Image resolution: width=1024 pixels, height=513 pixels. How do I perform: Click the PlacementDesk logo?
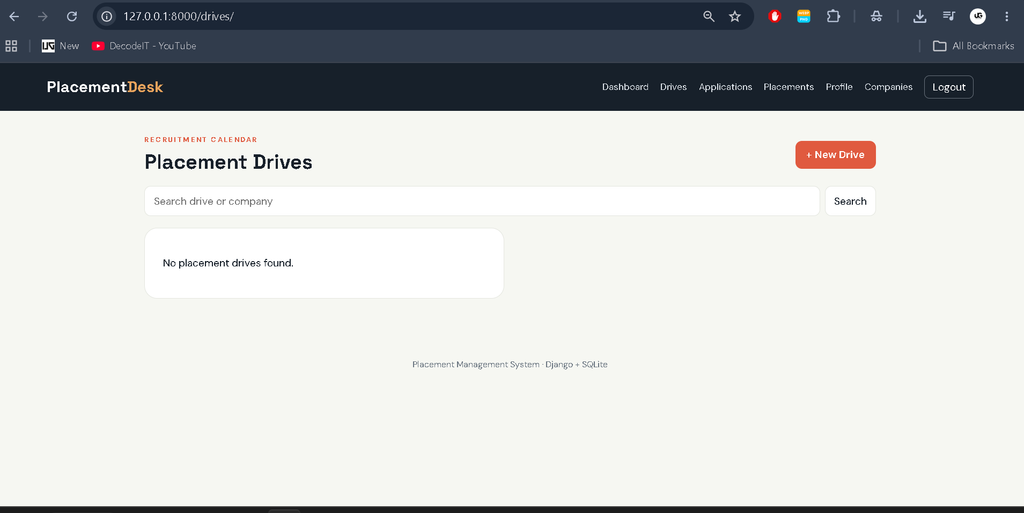104,87
